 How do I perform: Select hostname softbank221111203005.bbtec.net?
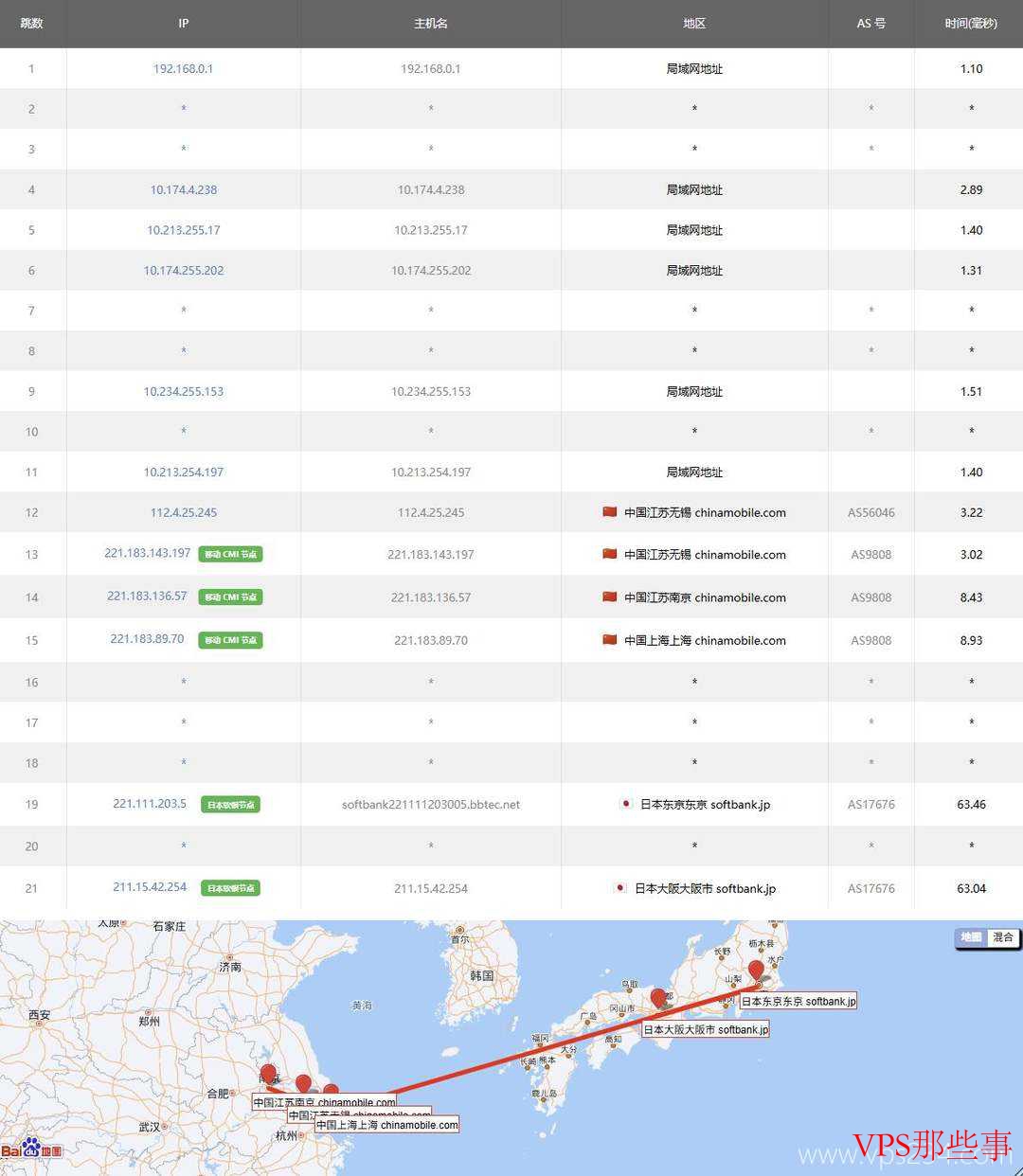point(431,804)
